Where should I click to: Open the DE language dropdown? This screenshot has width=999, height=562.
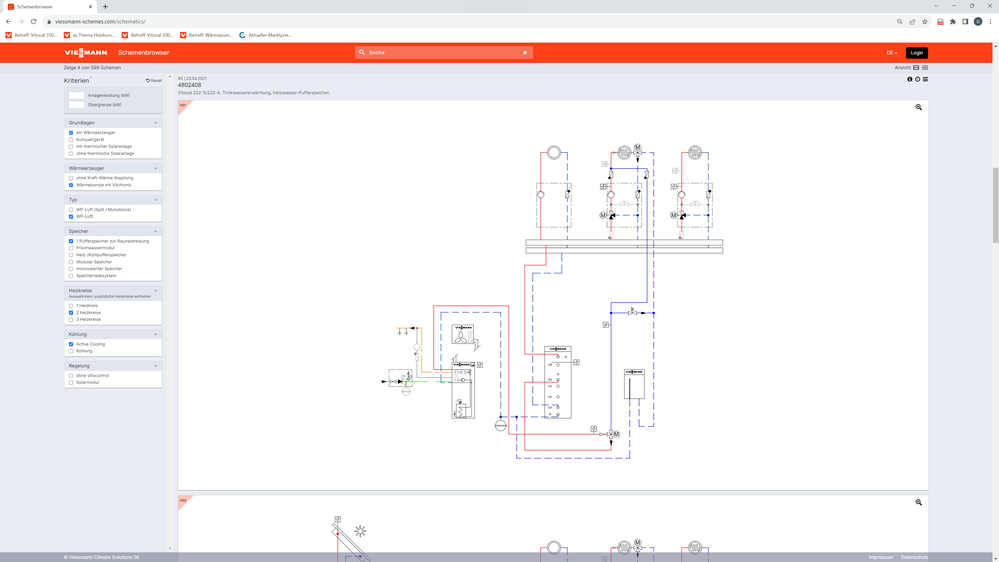pos(891,53)
